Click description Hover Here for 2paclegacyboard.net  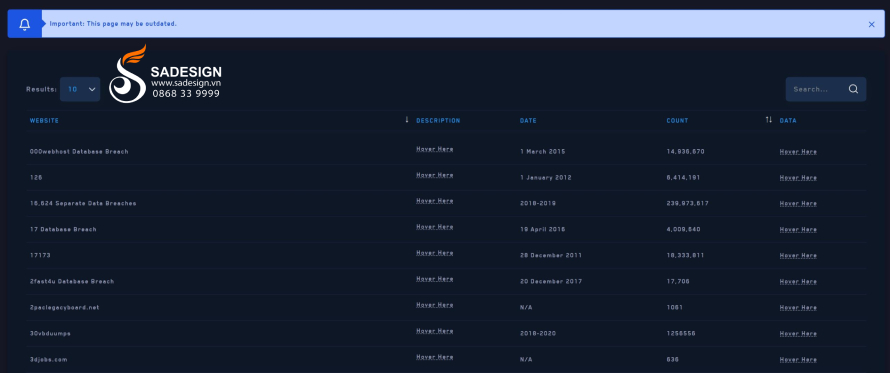click(x=435, y=305)
